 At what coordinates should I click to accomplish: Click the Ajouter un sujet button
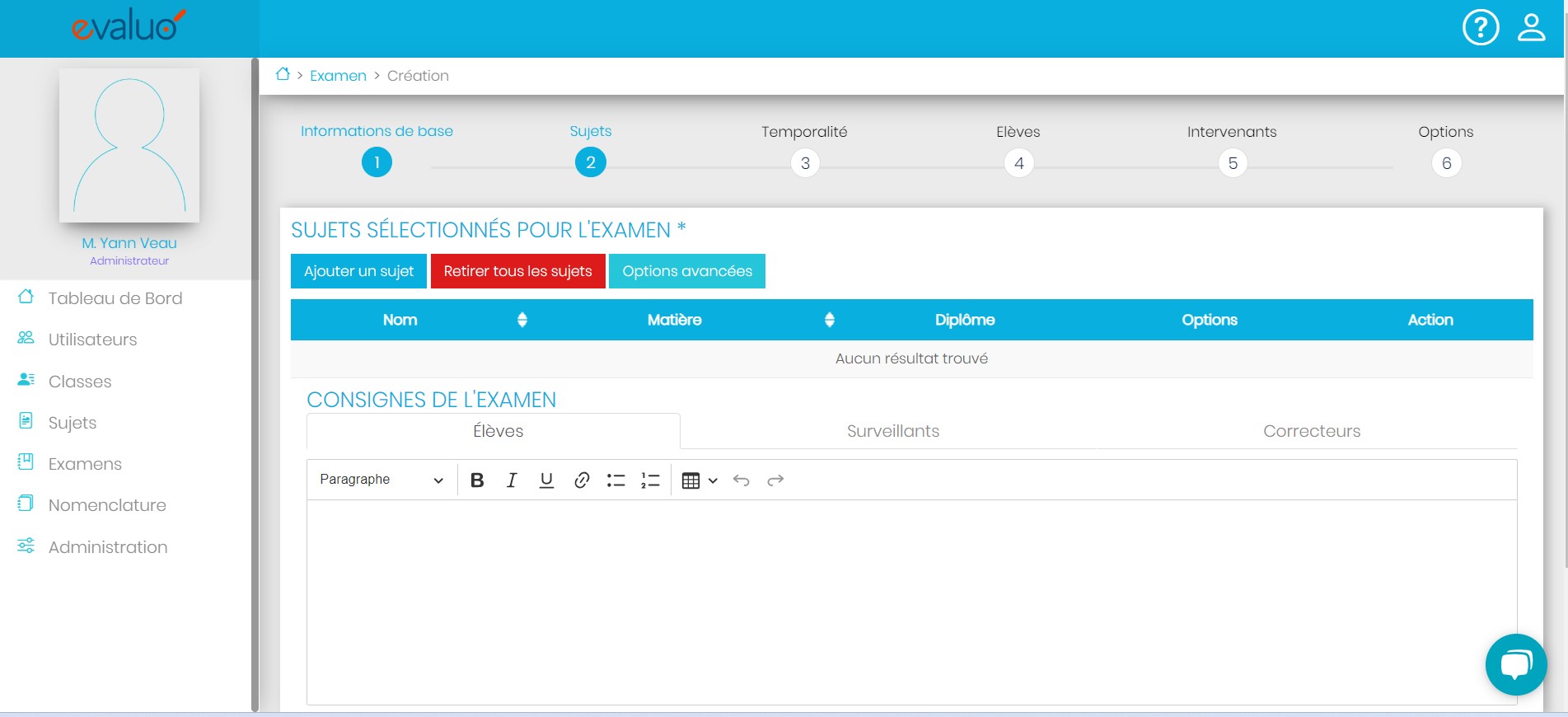[x=358, y=271]
